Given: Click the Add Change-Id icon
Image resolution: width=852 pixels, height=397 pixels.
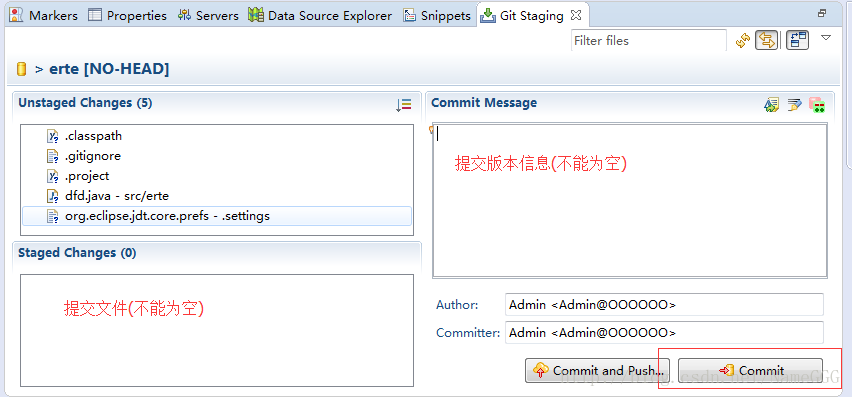Looking at the screenshot, I should click(817, 104).
